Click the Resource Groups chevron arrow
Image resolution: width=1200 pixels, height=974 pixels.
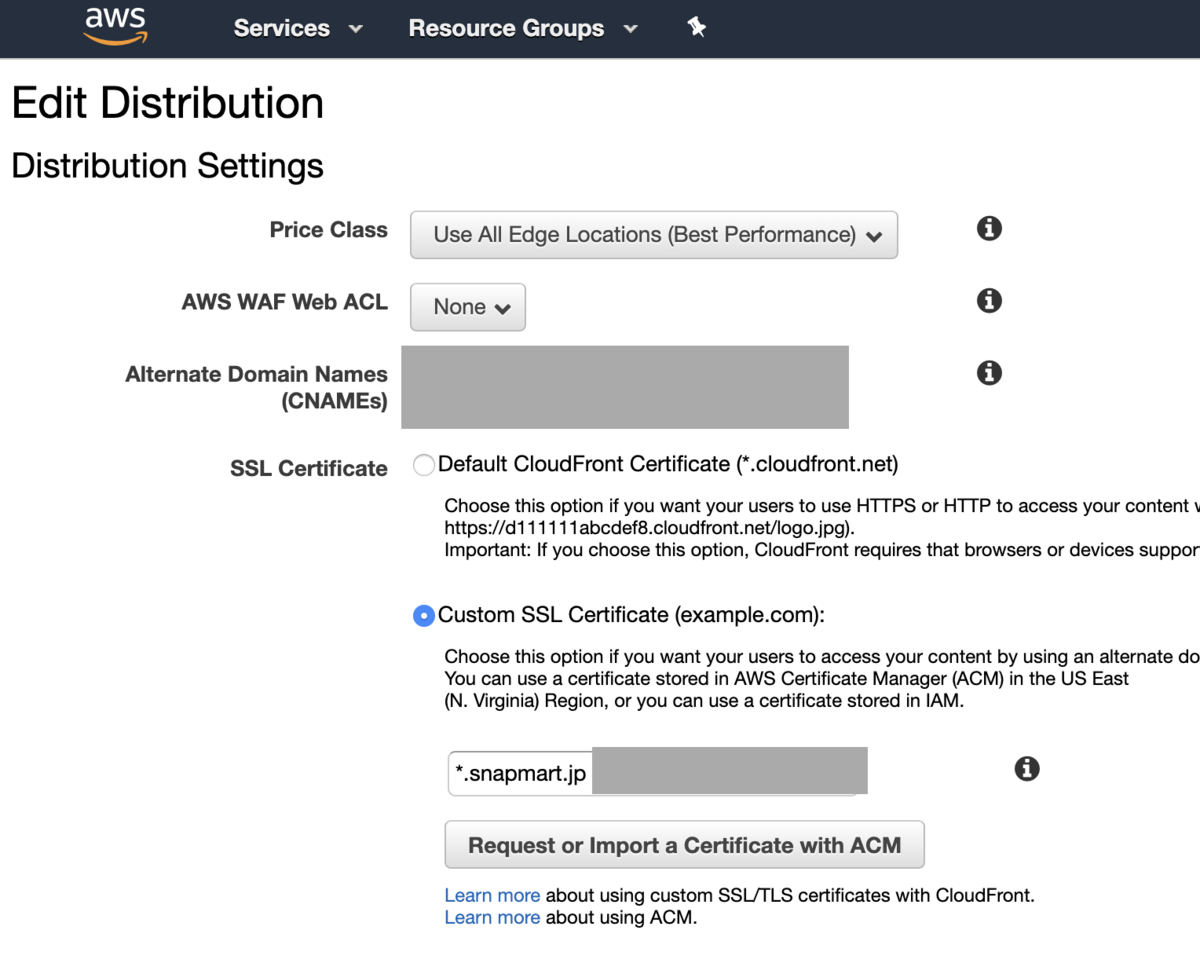[x=630, y=29]
